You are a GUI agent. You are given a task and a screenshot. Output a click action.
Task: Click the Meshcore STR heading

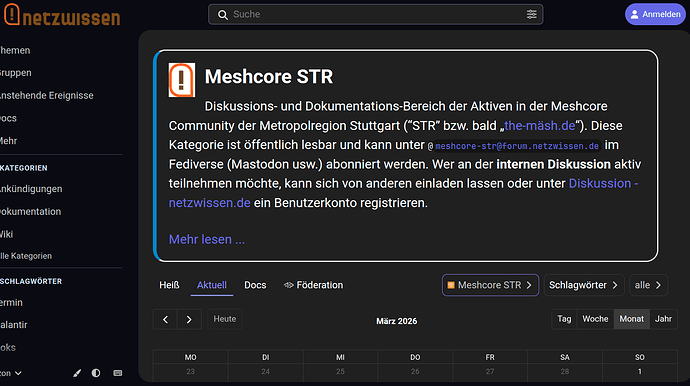click(x=269, y=77)
